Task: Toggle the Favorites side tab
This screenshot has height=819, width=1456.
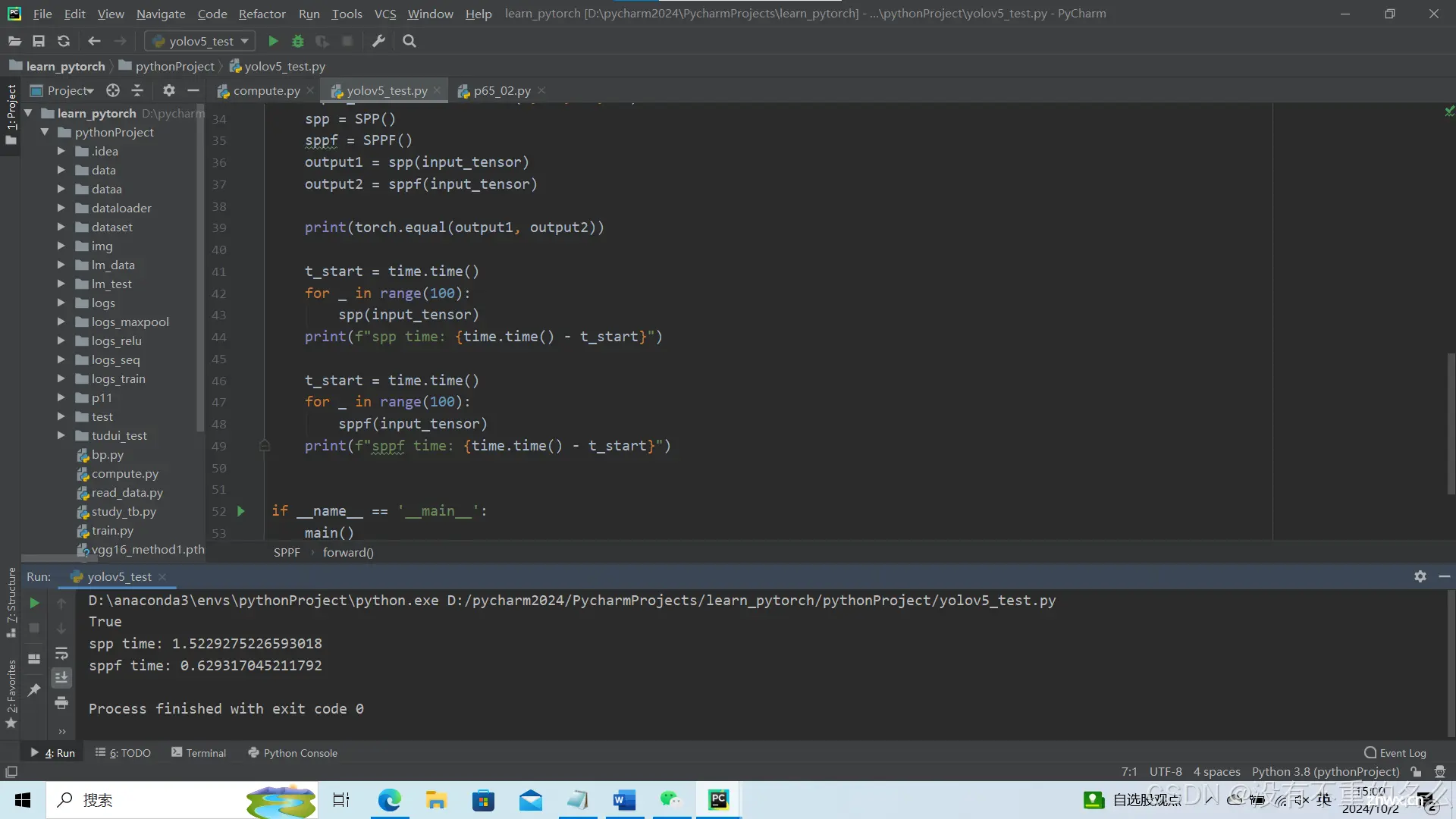Action: 11,694
